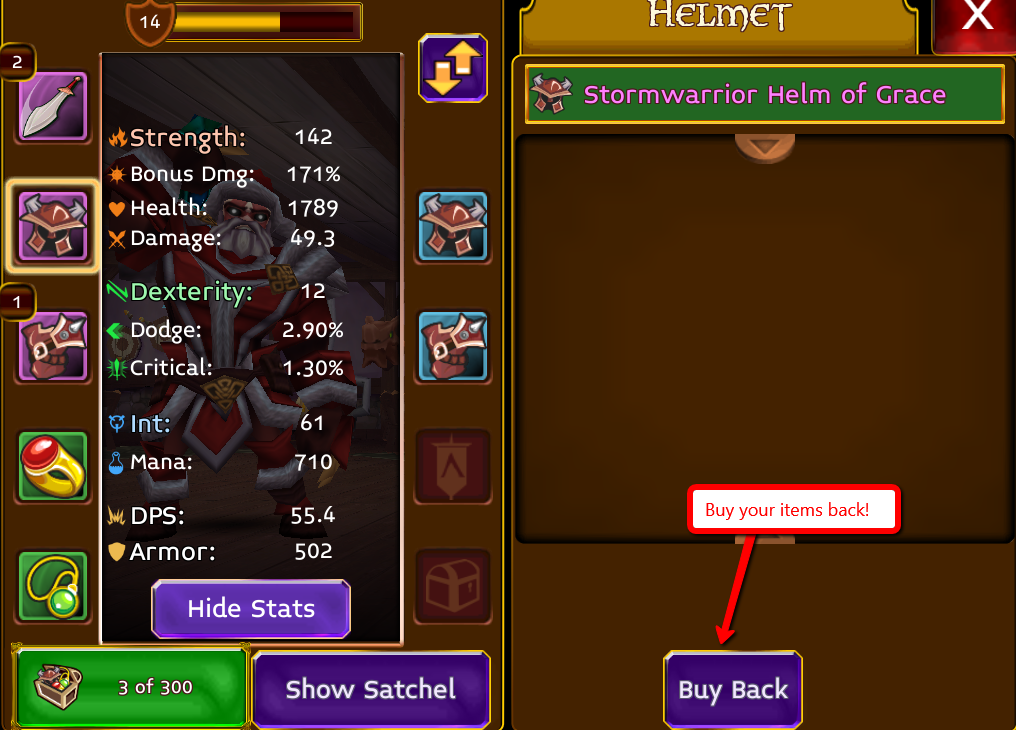
Task: Select the red gem ring slot
Action: click(53, 466)
